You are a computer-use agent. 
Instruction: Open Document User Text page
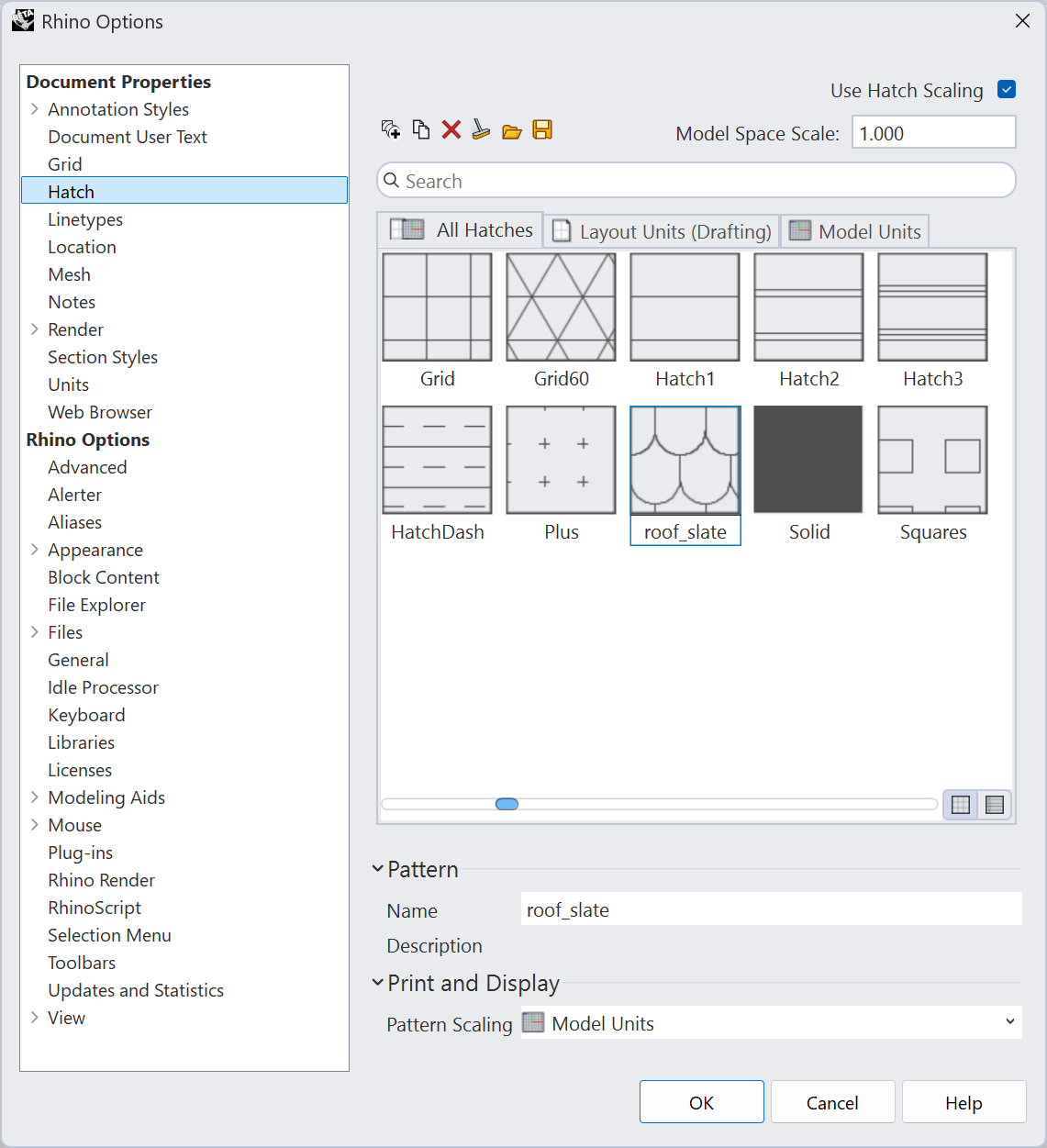click(x=128, y=137)
